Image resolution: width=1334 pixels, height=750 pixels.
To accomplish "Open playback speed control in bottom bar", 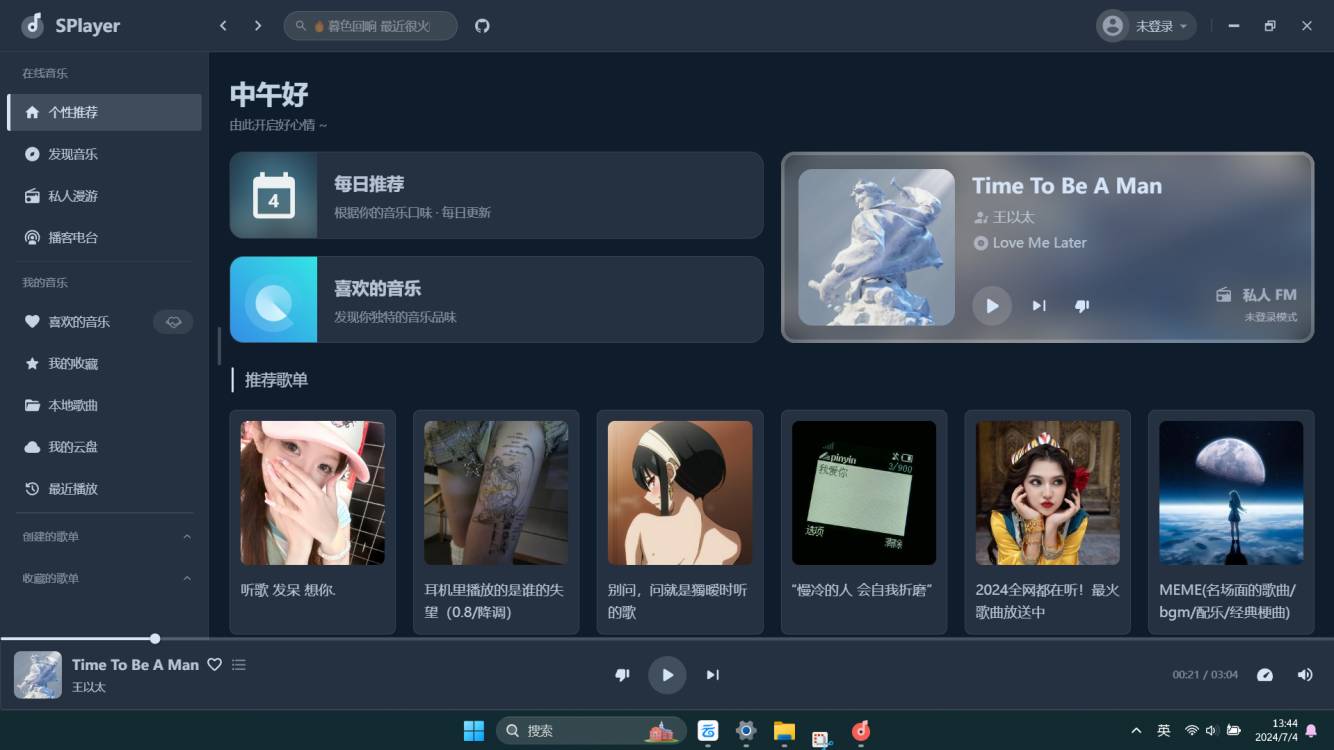I will pos(1264,675).
